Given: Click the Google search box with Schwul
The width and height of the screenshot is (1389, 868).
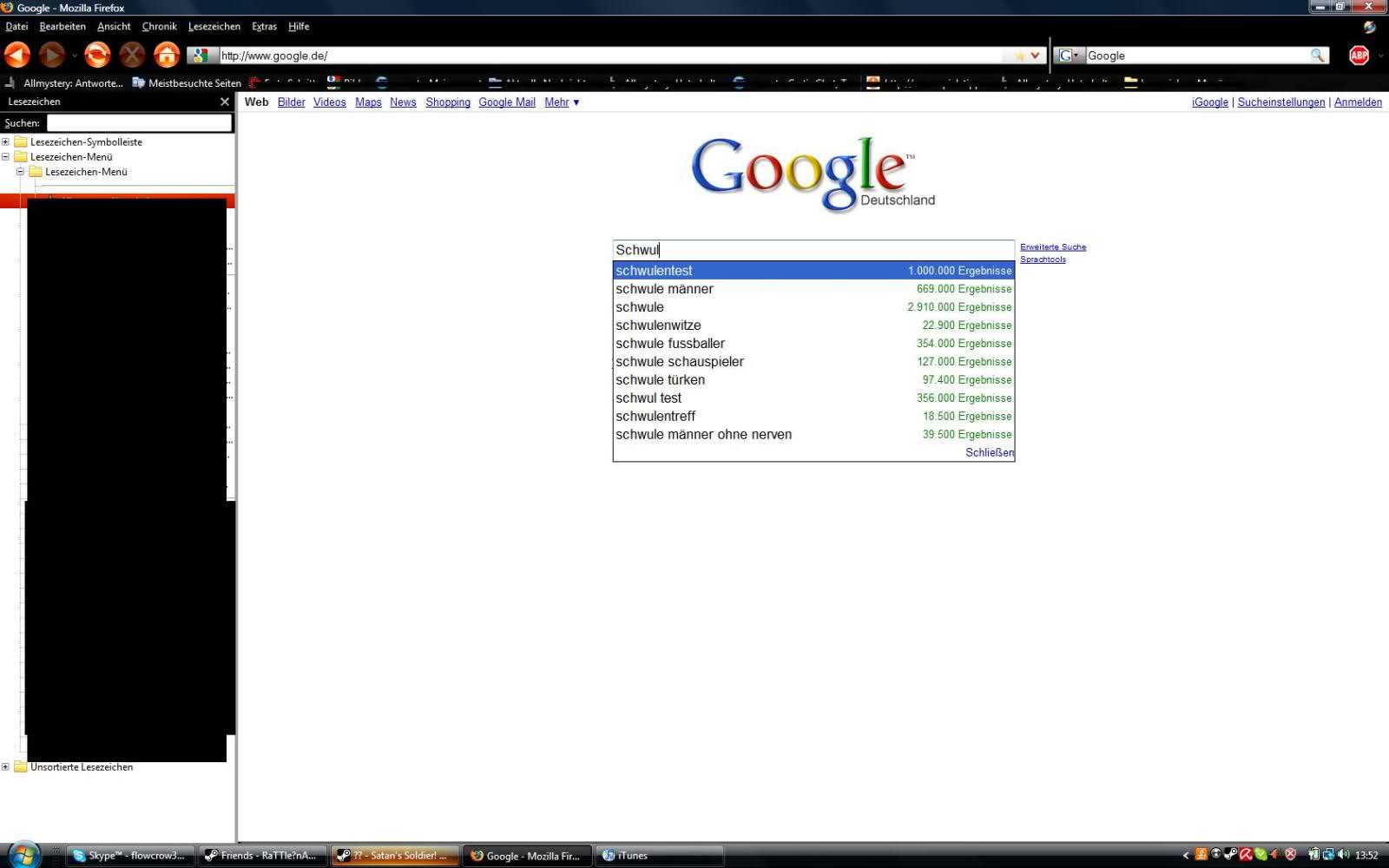Looking at the screenshot, I should (x=813, y=250).
